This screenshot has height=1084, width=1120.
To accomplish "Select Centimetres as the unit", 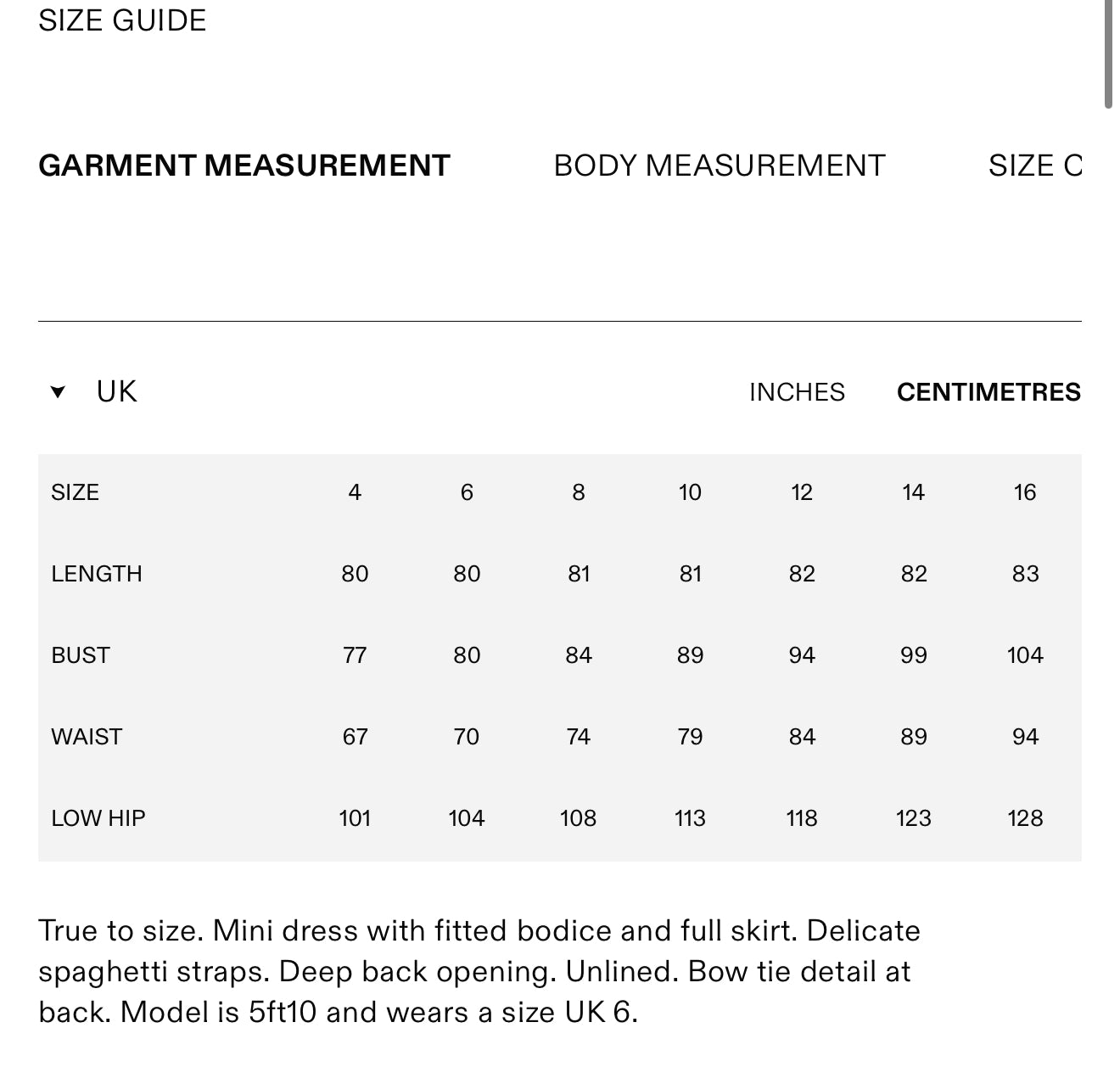I will 988,392.
